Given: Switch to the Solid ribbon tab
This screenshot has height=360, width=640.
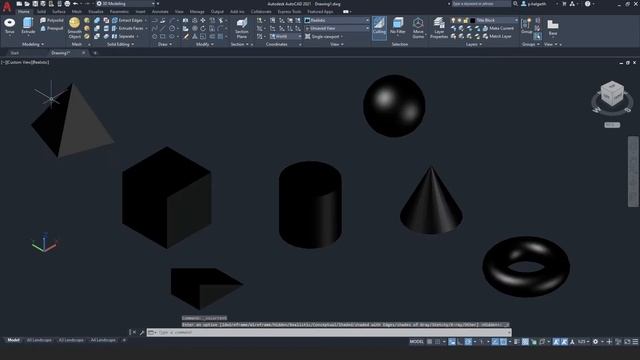Looking at the screenshot, I should click(x=41, y=11).
